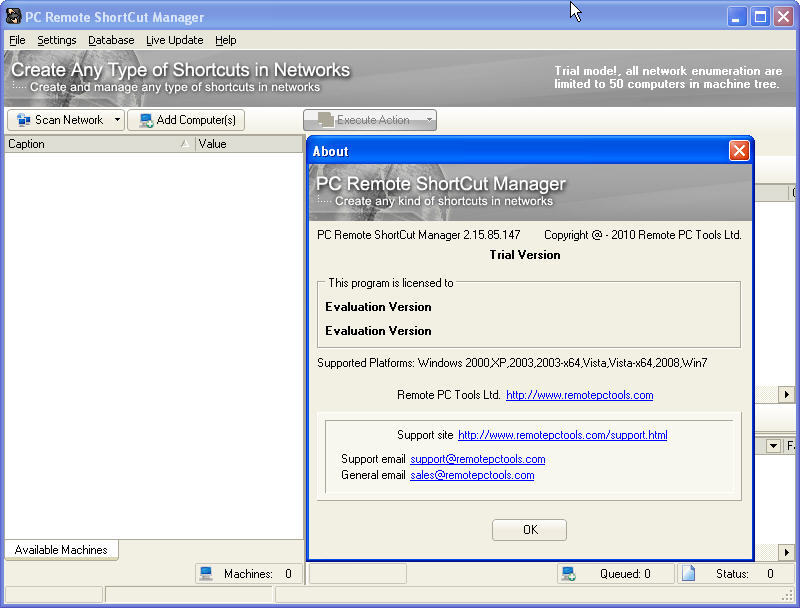Maximize the PC Remote ShortCut Manager window
The width and height of the screenshot is (800, 608).
(x=760, y=17)
